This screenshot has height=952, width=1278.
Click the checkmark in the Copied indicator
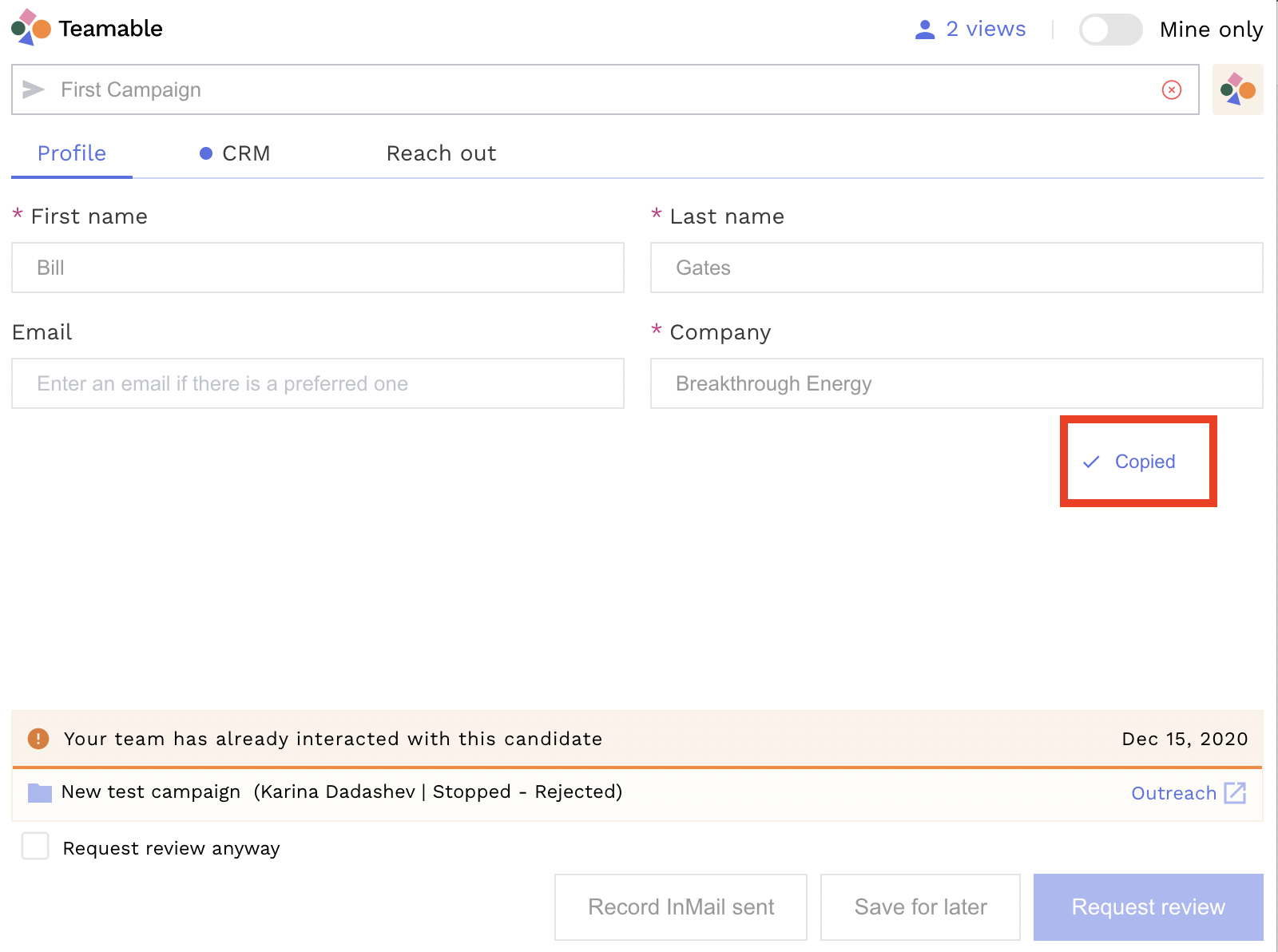1091,462
